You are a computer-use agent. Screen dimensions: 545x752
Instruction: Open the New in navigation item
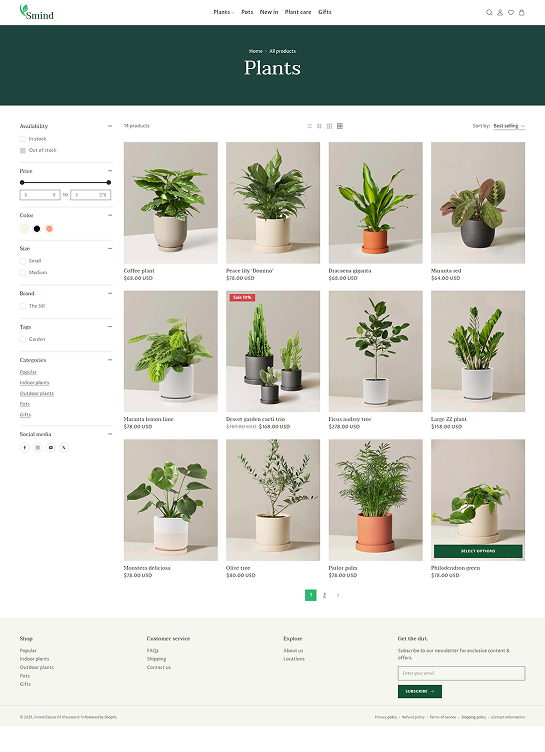pos(269,12)
